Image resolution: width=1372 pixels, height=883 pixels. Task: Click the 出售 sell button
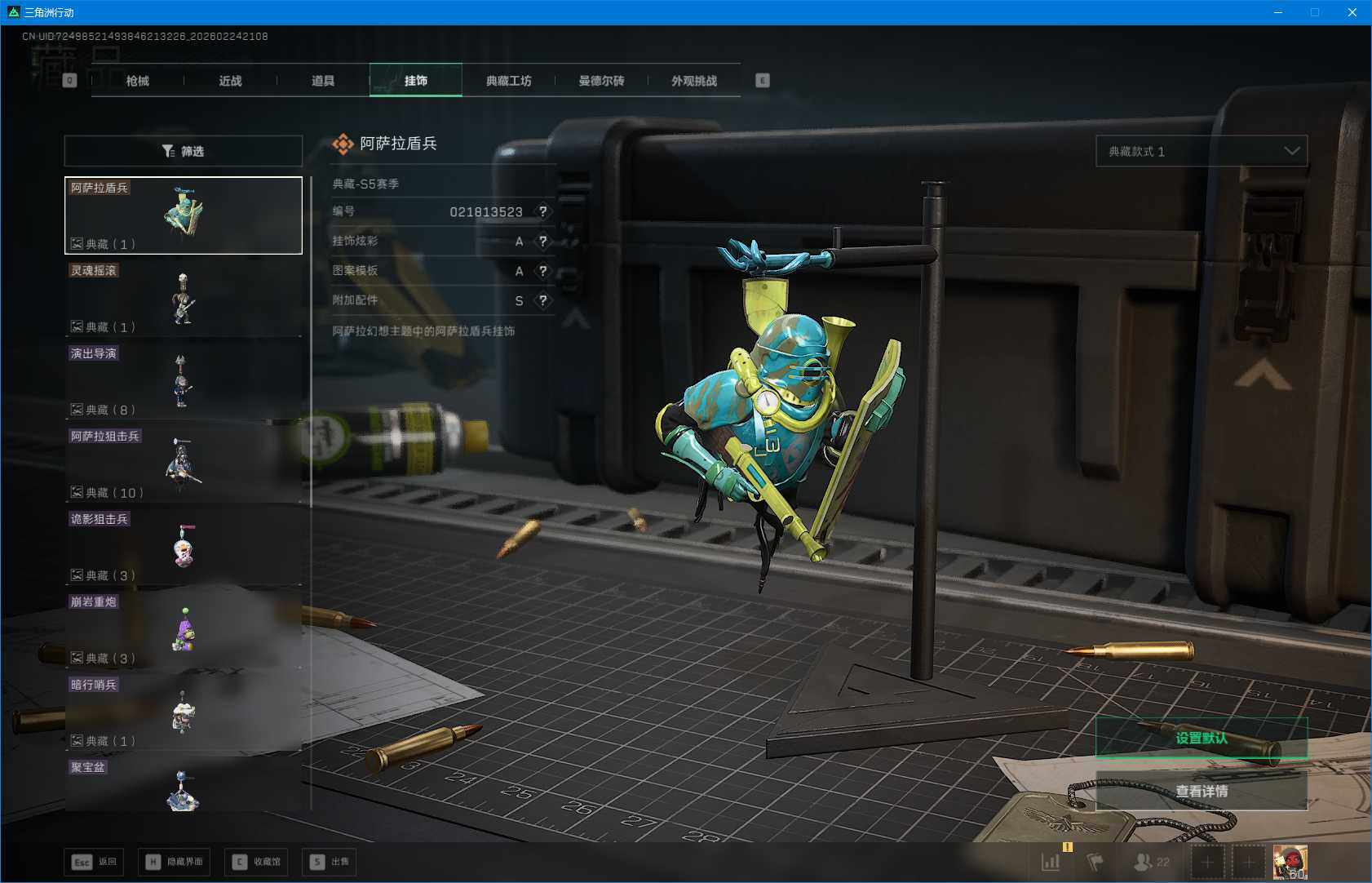click(x=329, y=862)
